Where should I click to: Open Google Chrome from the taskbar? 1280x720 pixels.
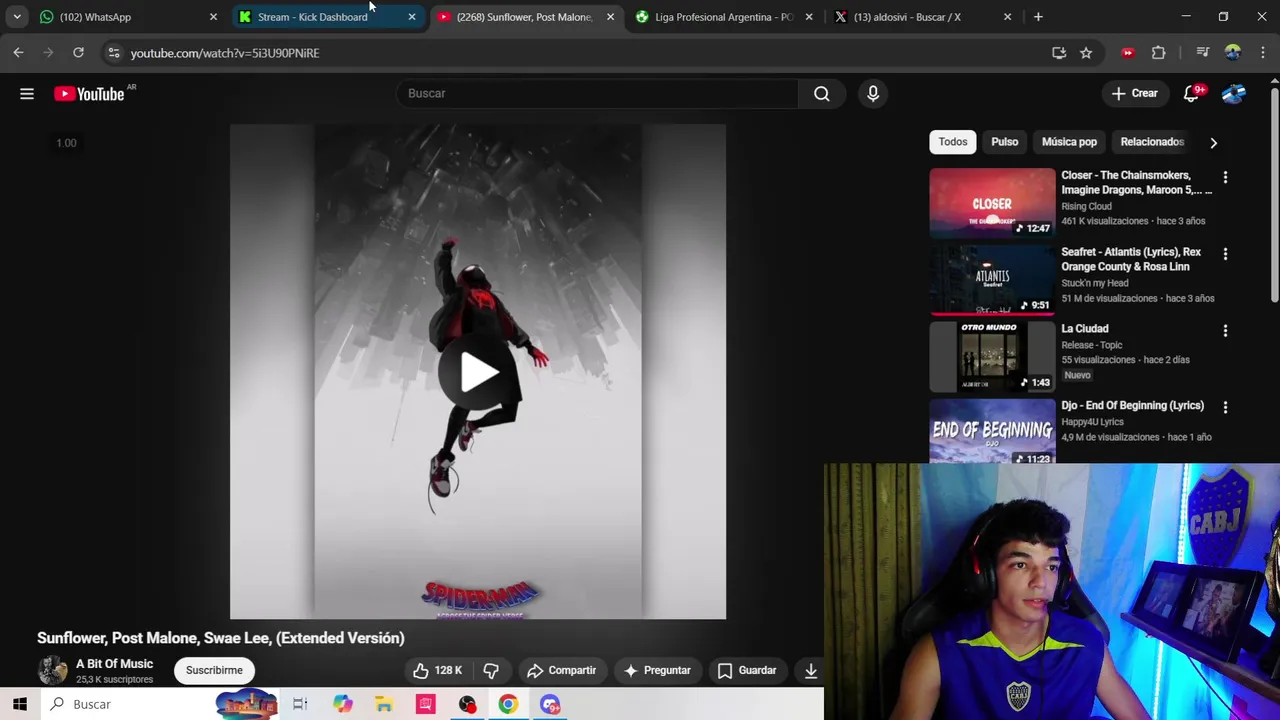[508, 704]
